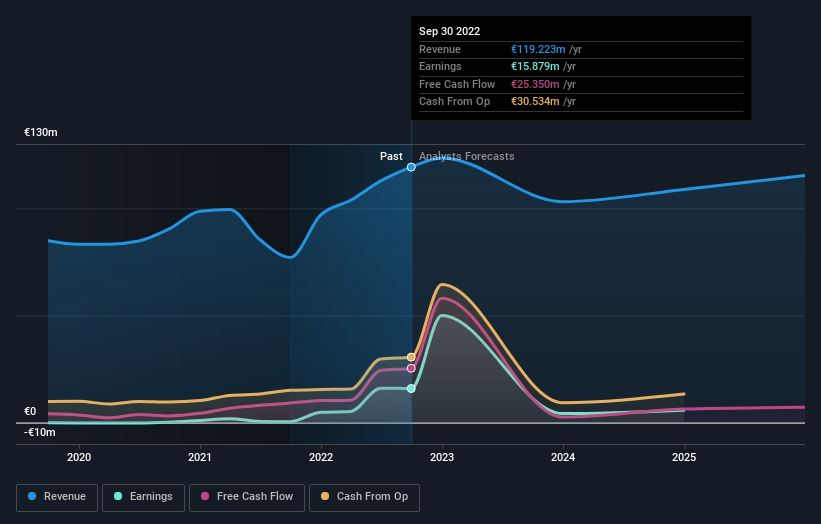Click the €30.534m cash from op value
The image size is (821, 524).
point(535,102)
